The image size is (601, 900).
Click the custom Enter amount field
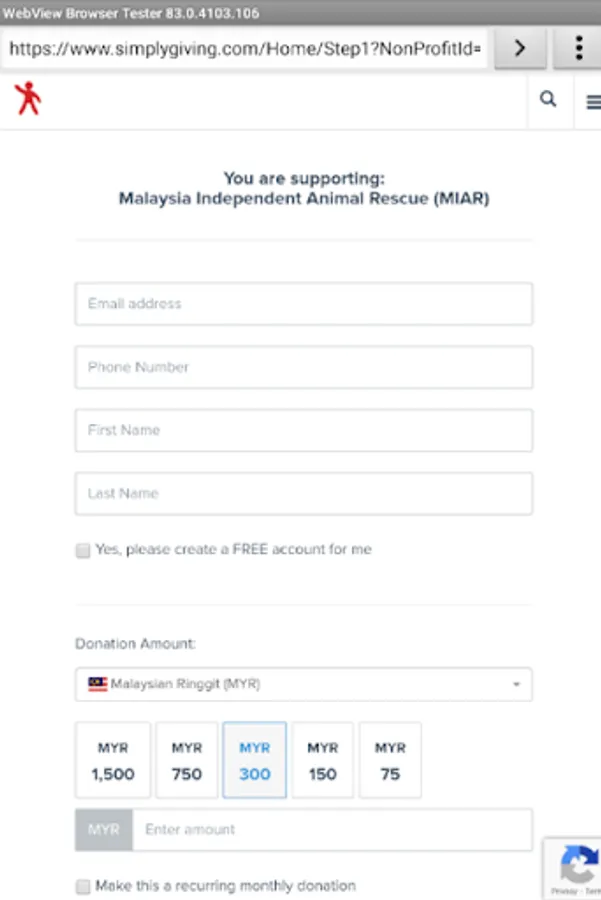click(332, 829)
